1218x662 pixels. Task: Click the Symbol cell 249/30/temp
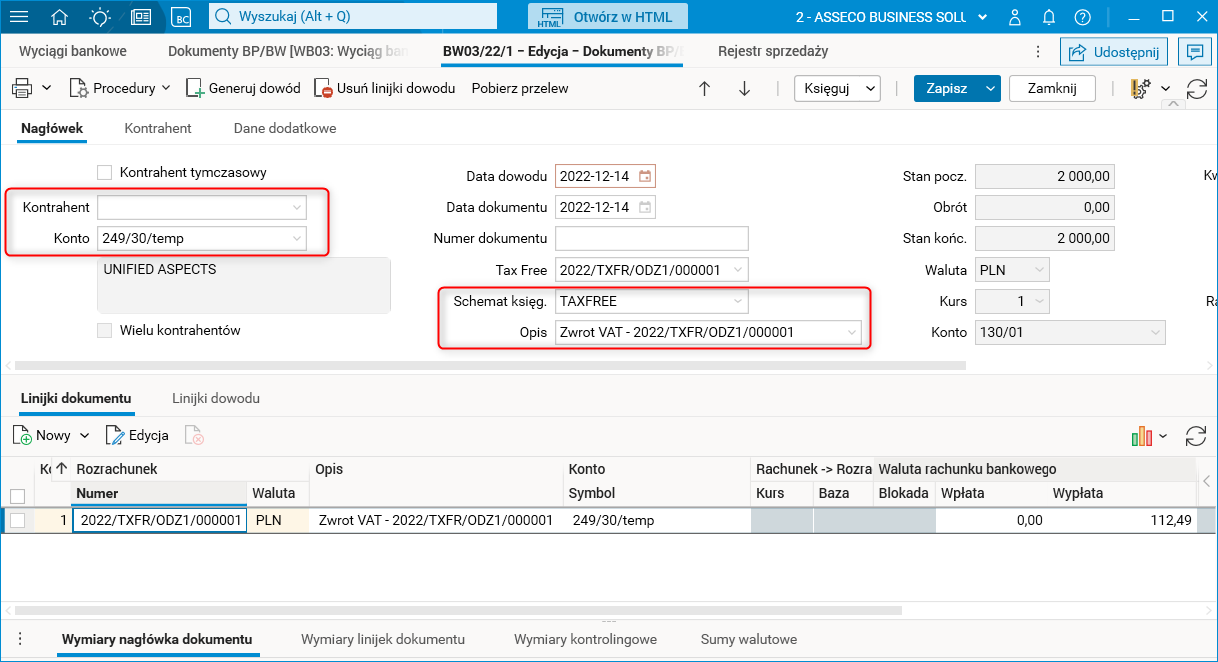(657, 520)
